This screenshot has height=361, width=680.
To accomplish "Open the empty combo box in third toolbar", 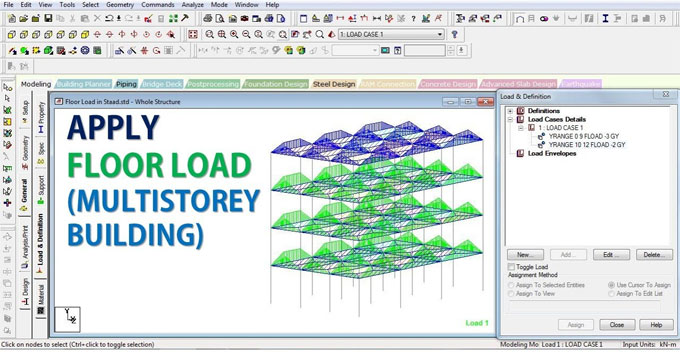I will pos(355,51).
